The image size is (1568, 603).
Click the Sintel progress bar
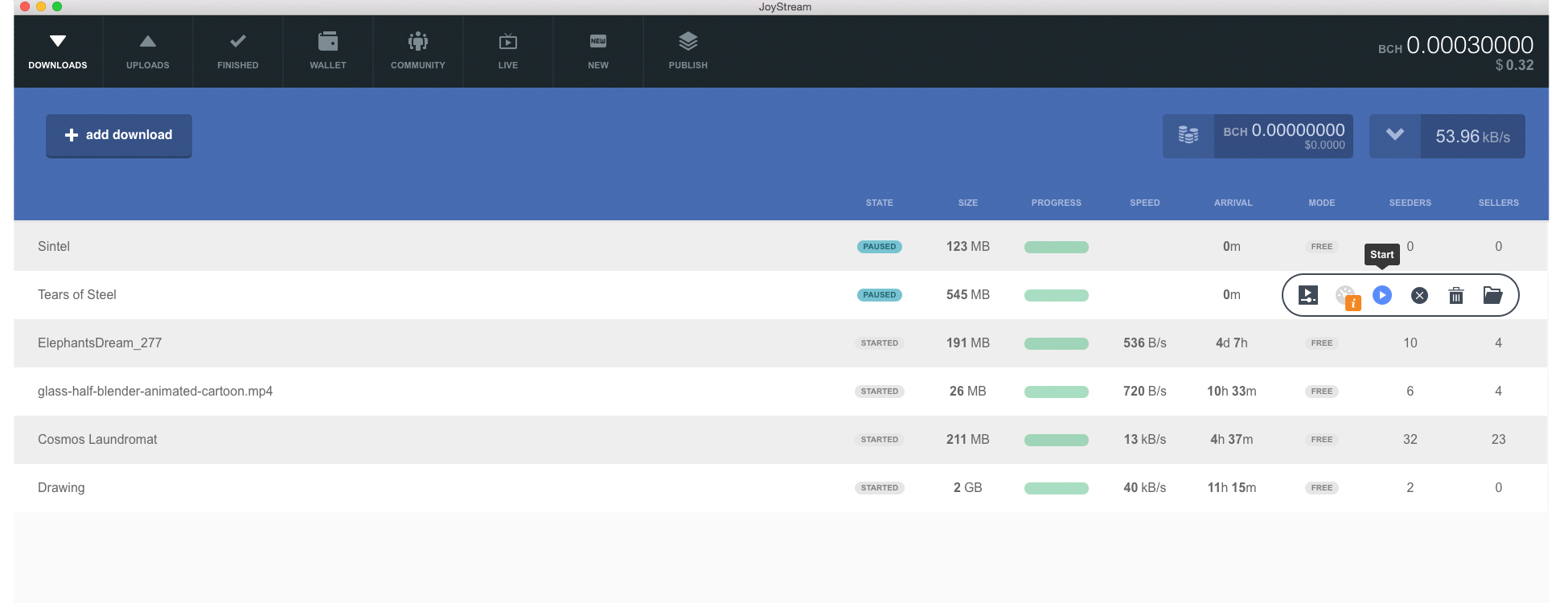1057,247
